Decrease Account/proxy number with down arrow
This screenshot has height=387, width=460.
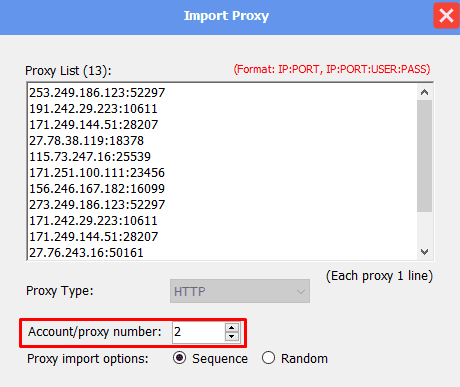(232, 336)
